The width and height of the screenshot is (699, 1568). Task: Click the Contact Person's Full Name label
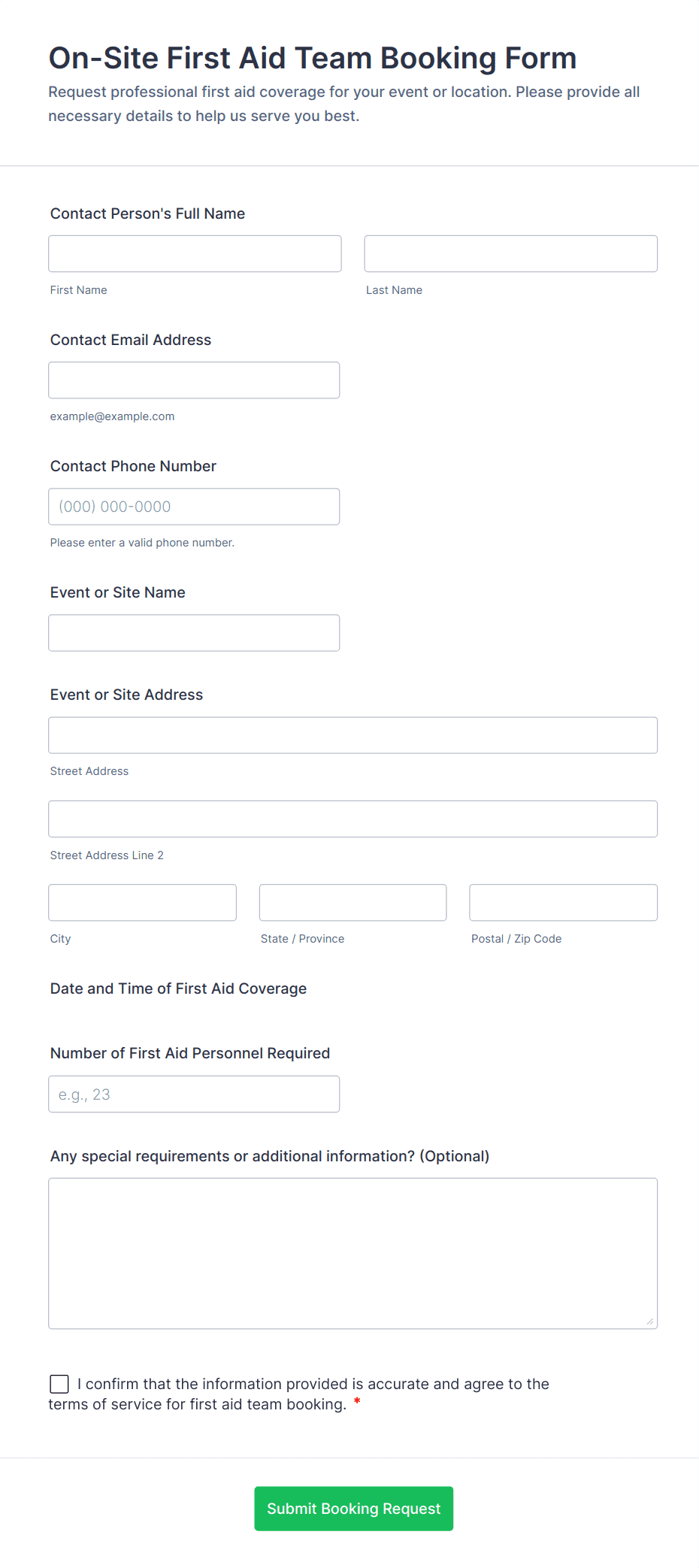coord(147,213)
